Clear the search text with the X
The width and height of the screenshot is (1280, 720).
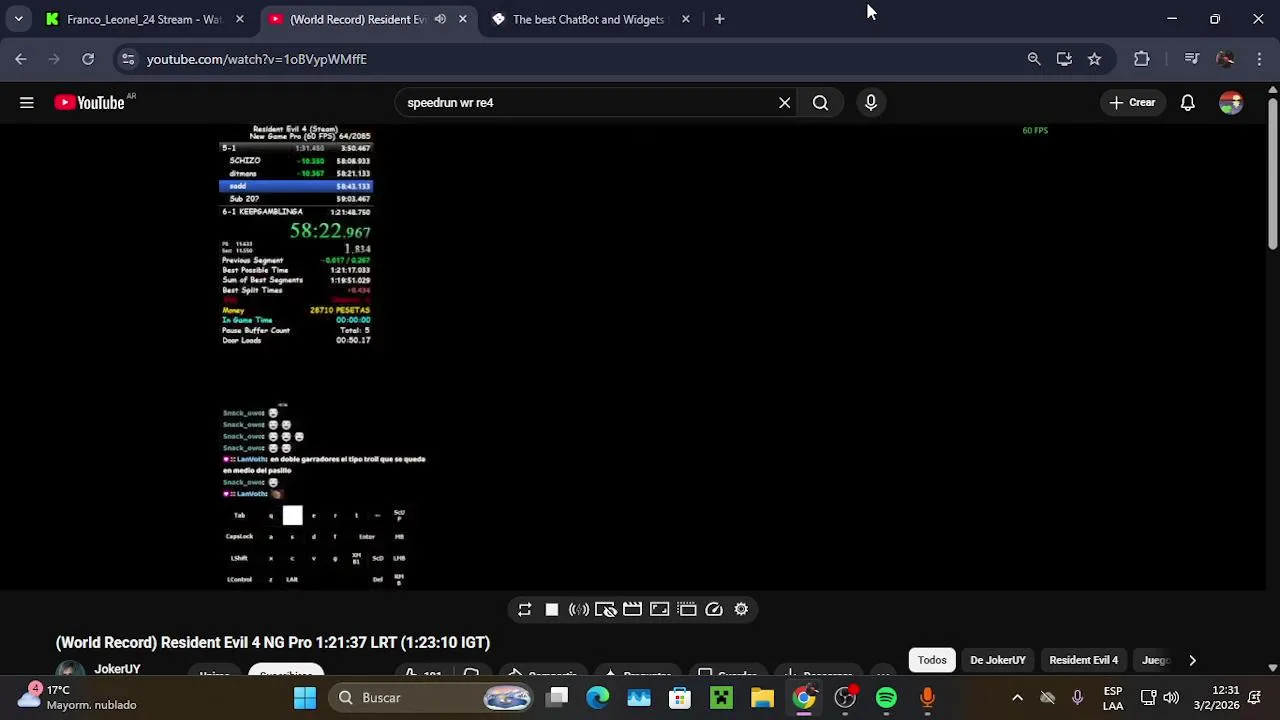pyautogui.click(x=785, y=102)
